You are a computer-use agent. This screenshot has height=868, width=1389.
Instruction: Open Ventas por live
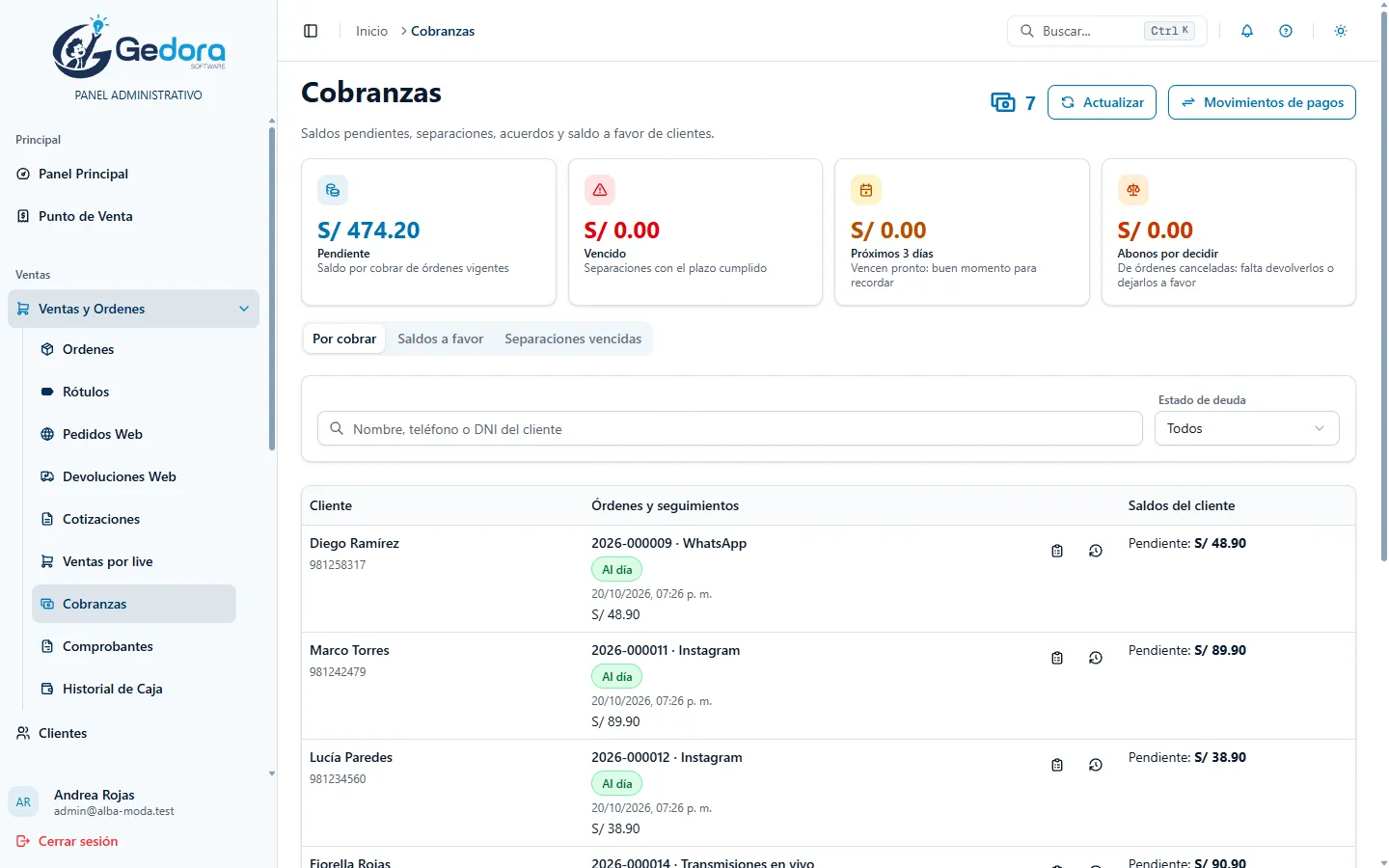[x=134, y=561]
